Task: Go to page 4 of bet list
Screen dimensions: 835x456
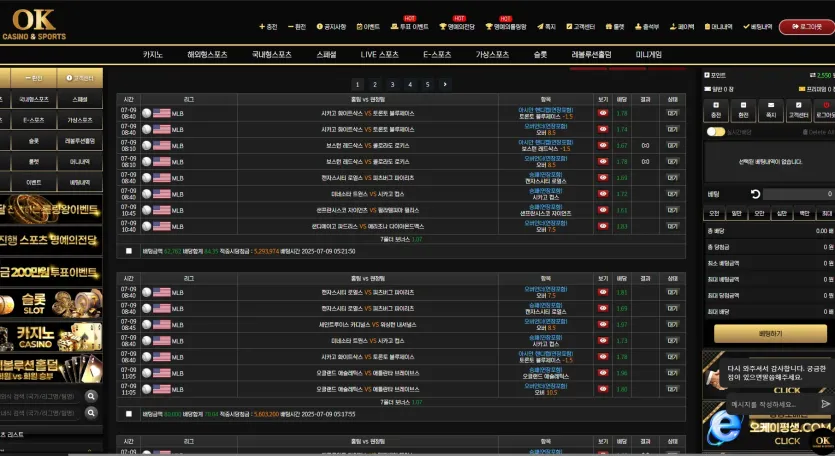Action: 410,84
